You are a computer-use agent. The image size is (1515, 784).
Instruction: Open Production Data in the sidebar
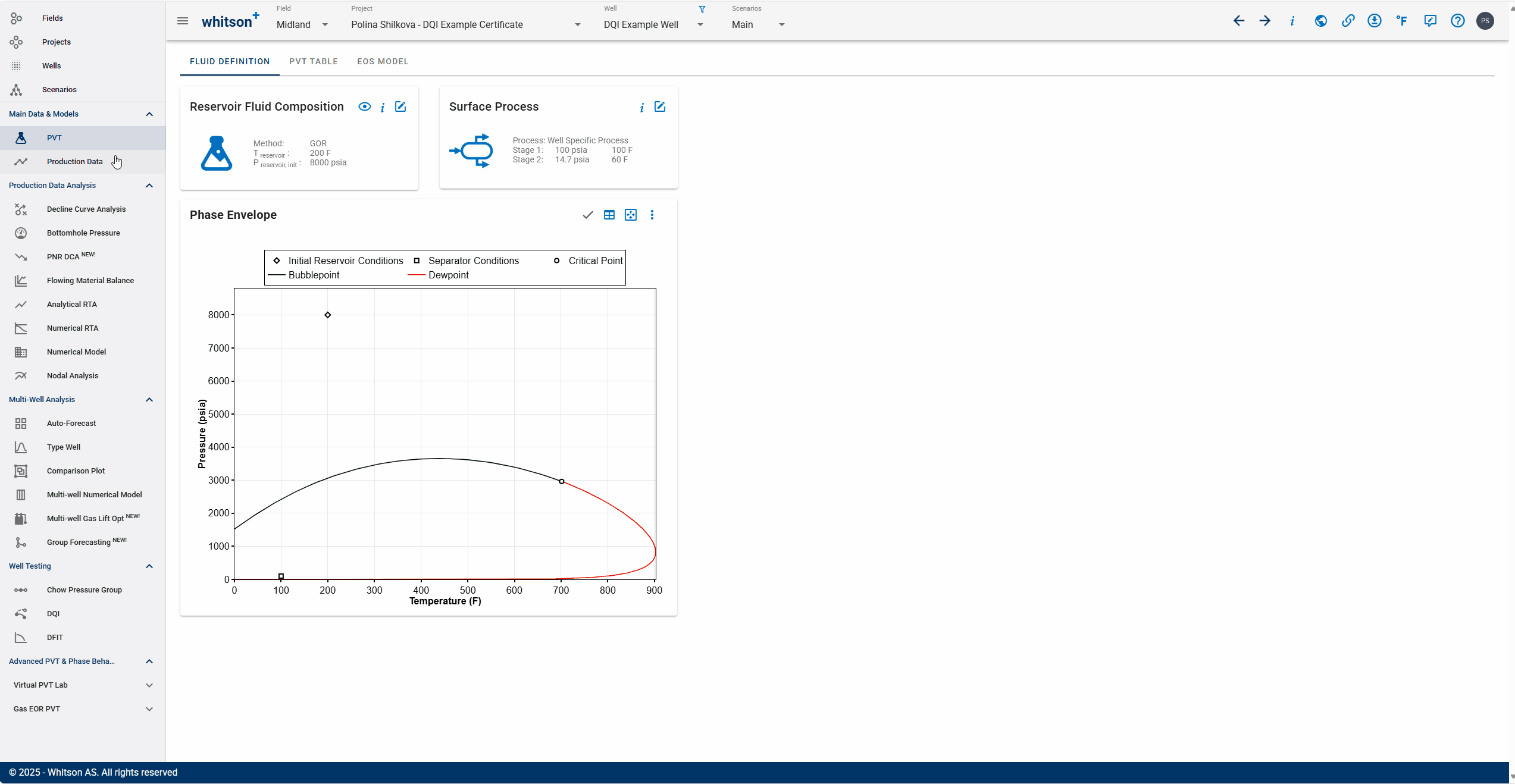(74, 161)
